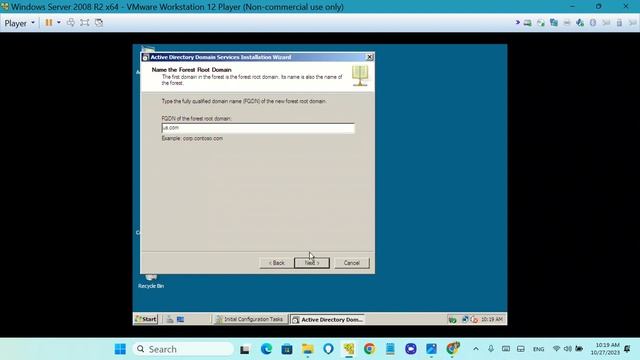Open Task View on host taskbar
Screen dimensions: 640x360
(244, 349)
